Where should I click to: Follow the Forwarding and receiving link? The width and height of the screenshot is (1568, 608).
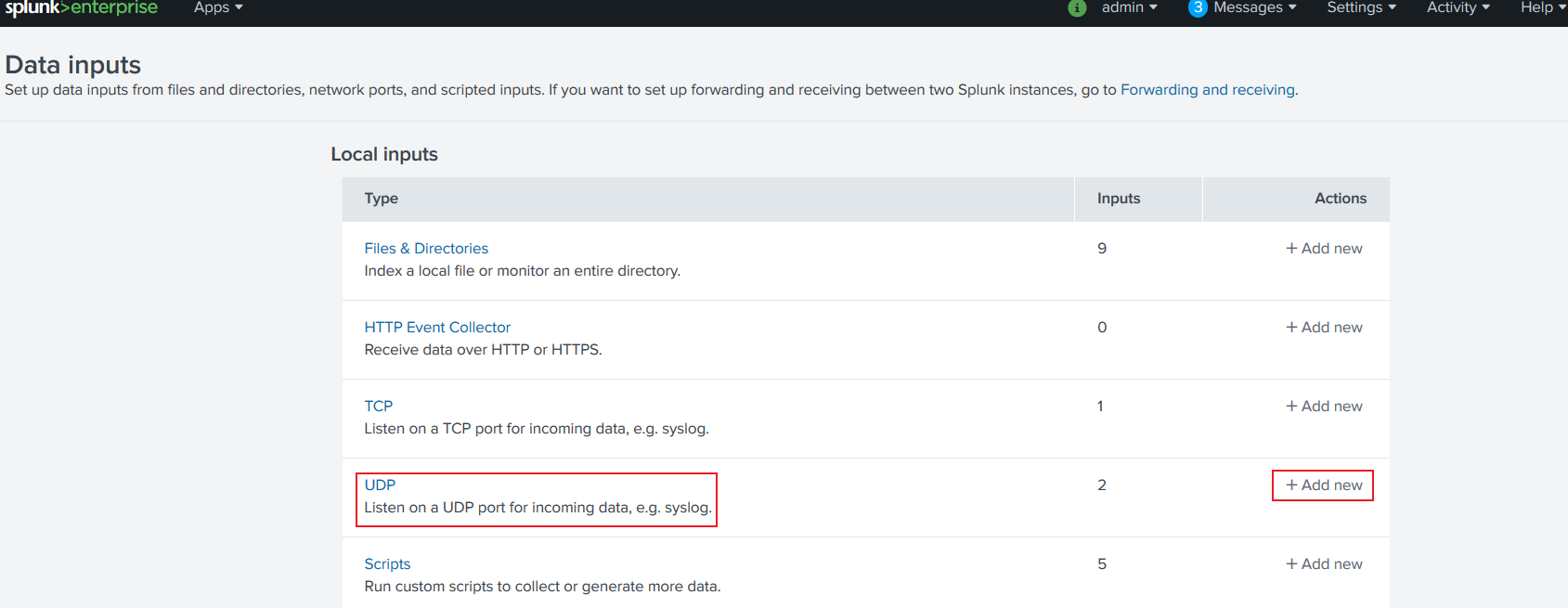coord(1207,90)
